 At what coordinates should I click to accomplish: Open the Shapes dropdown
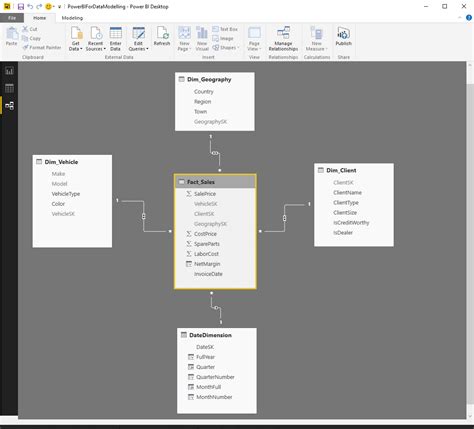tap(226, 48)
